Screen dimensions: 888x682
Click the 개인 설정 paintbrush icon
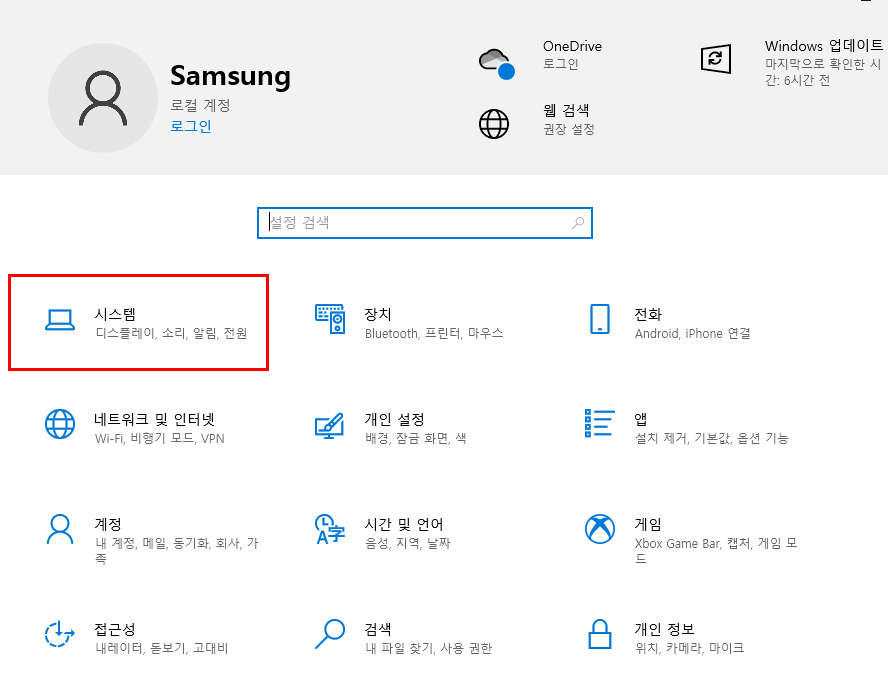[x=330, y=425]
